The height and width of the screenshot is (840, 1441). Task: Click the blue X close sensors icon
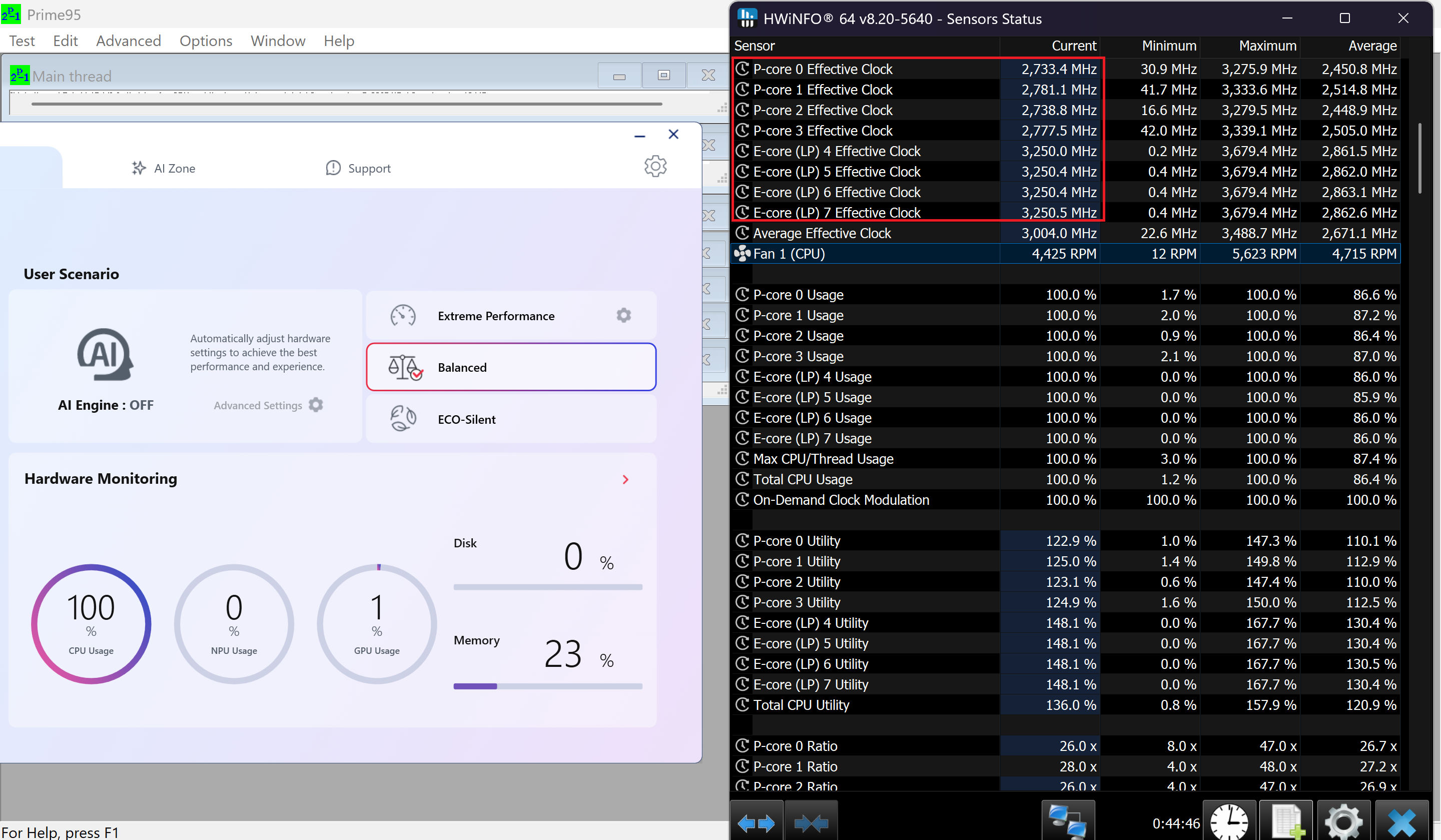[1401, 821]
